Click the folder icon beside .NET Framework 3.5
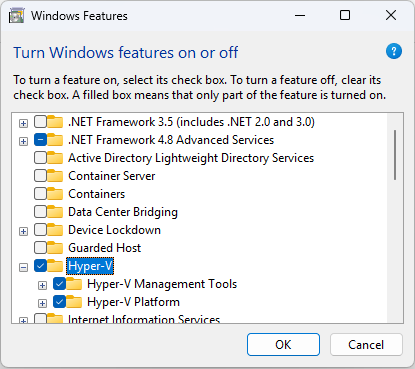Image resolution: width=415 pixels, height=369 pixels. point(55,122)
